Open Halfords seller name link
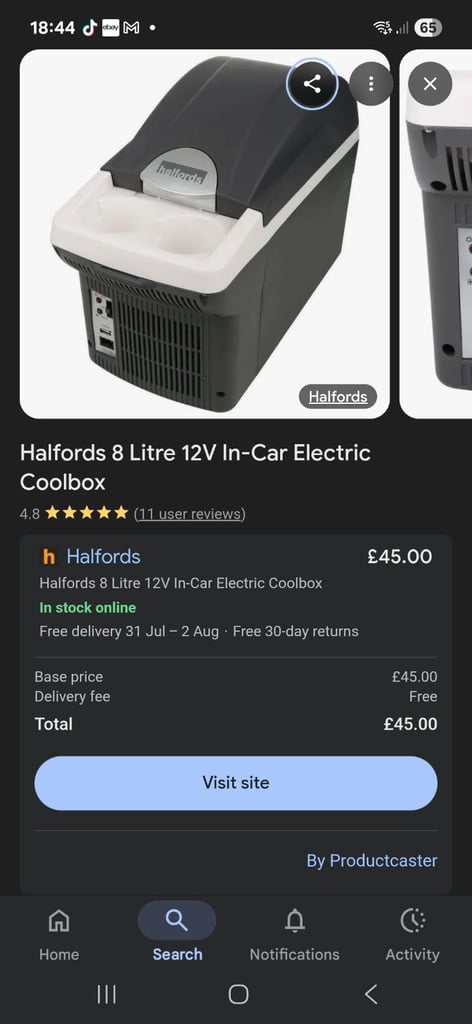 [x=103, y=557]
